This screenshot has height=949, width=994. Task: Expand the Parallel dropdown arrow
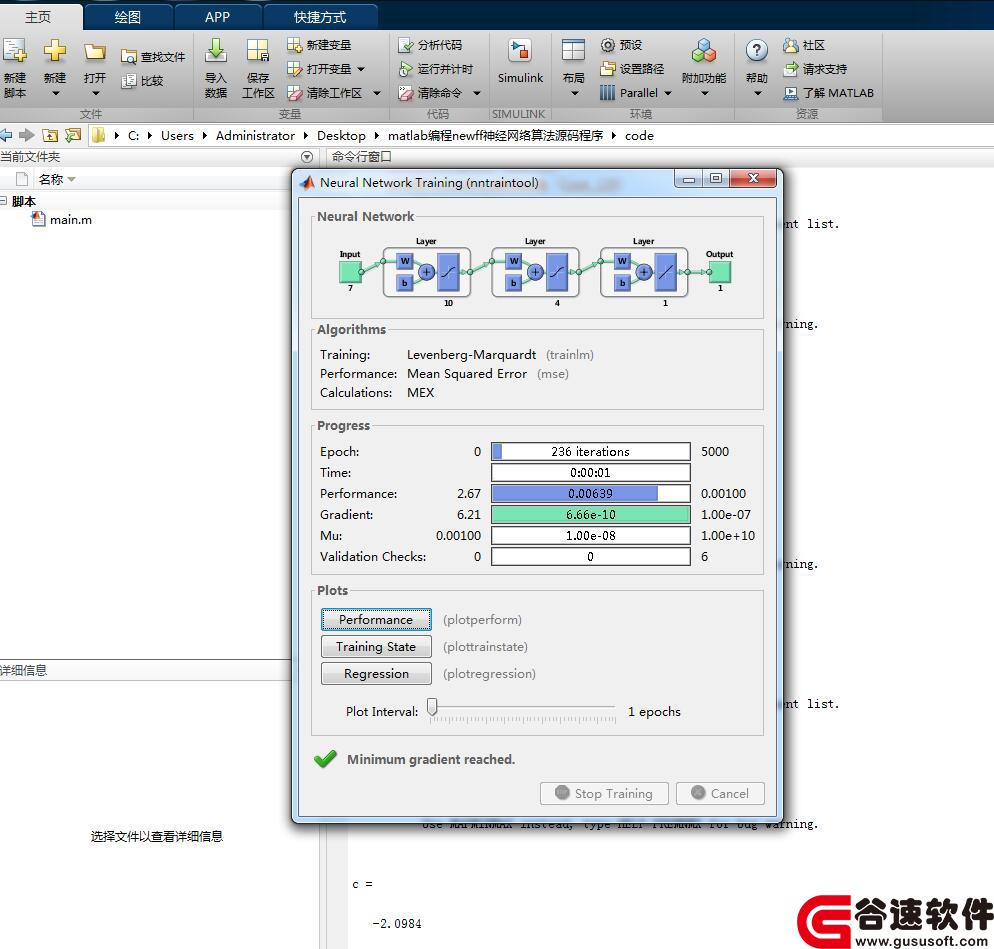pyautogui.click(x=667, y=93)
